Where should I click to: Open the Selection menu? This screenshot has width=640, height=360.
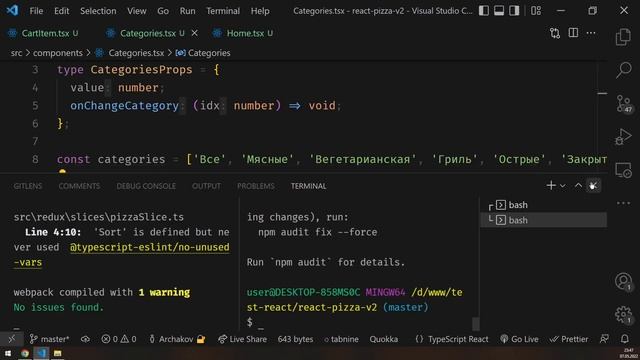pyautogui.click(x=98, y=11)
